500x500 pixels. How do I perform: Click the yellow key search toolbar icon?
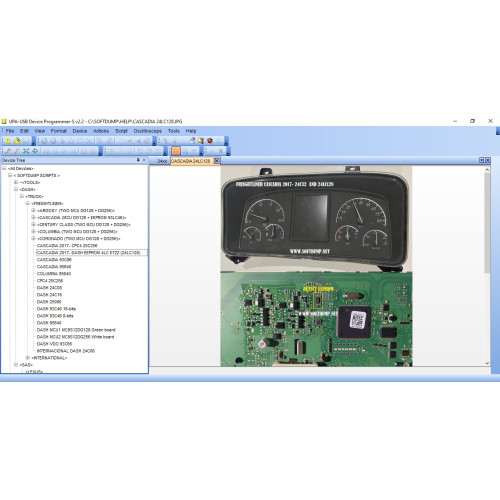[201, 141]
